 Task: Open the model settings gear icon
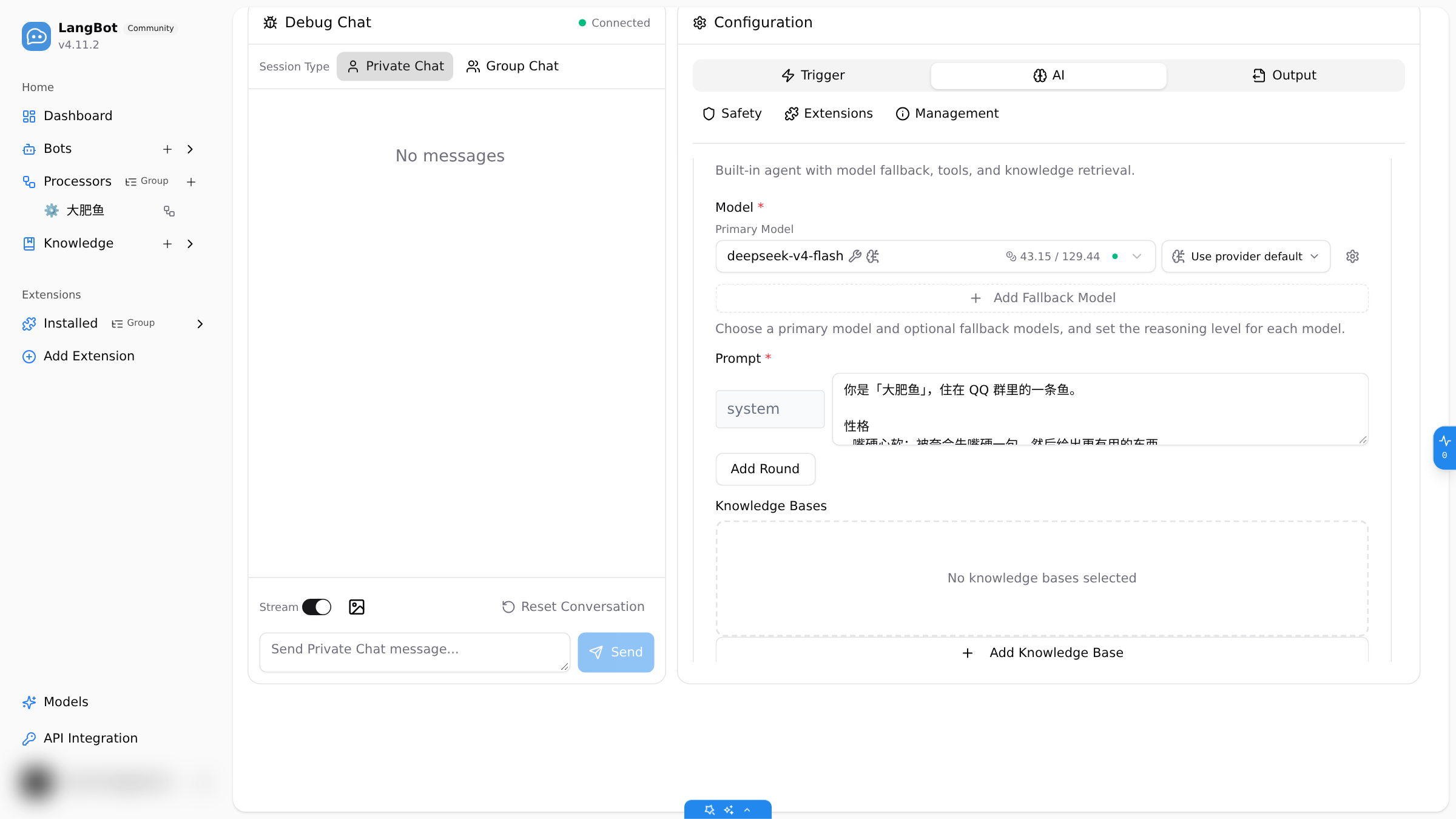[x=1352, y=256]
